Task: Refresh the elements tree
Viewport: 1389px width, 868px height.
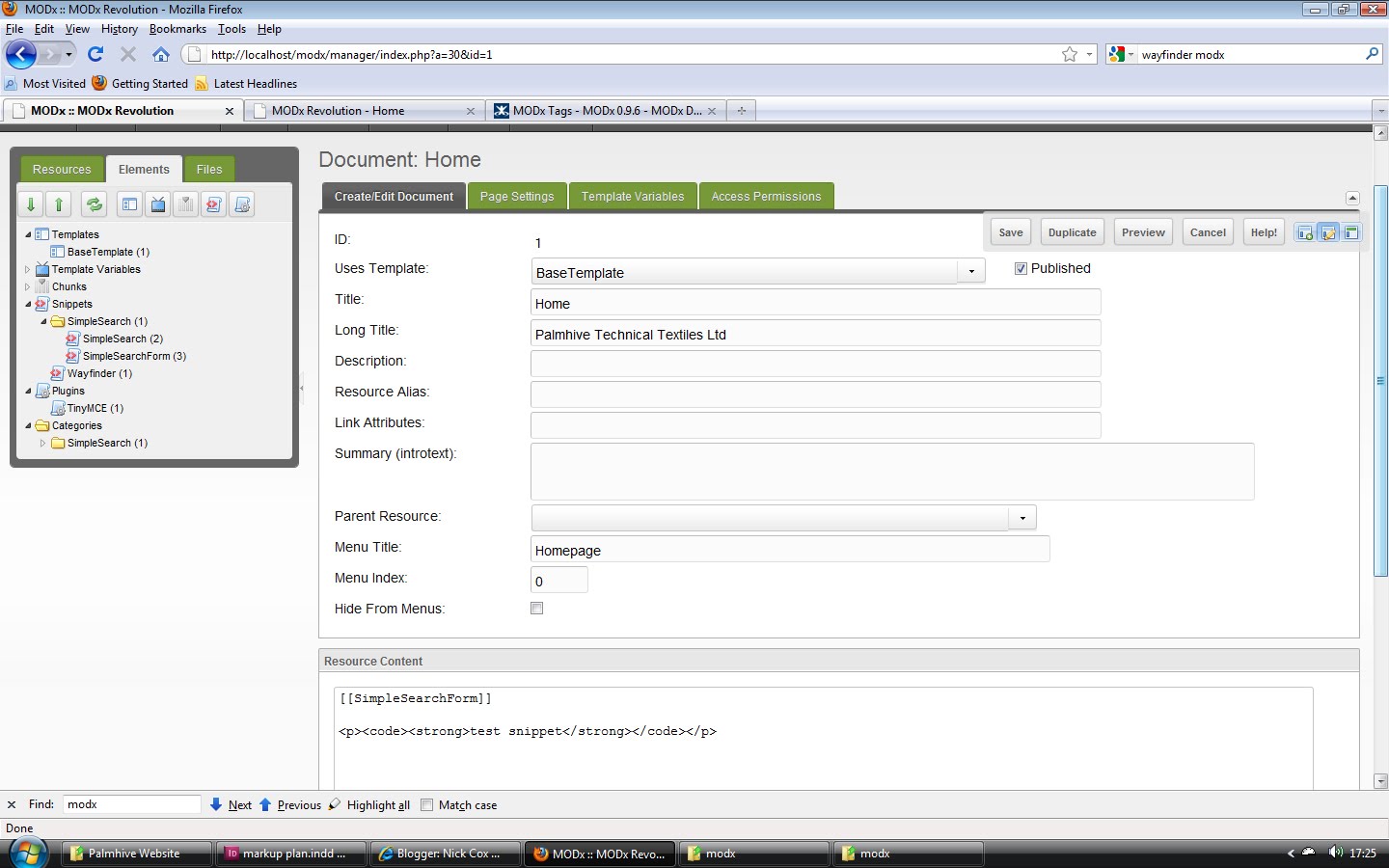Action: [x=95, y=204]
